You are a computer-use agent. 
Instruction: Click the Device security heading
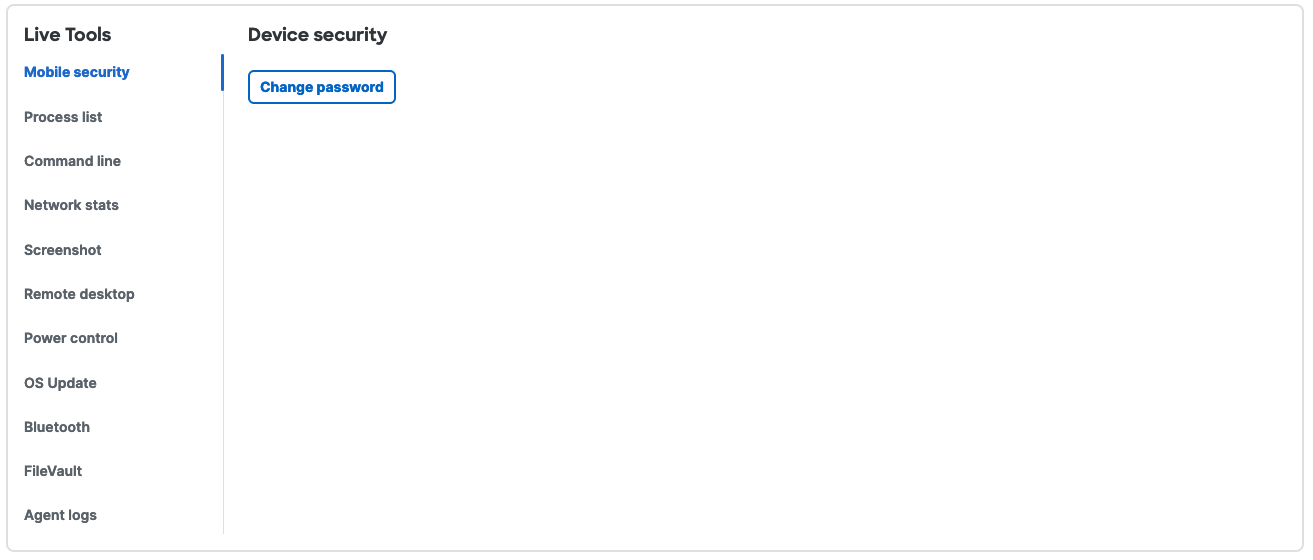[x=317, y=35]
